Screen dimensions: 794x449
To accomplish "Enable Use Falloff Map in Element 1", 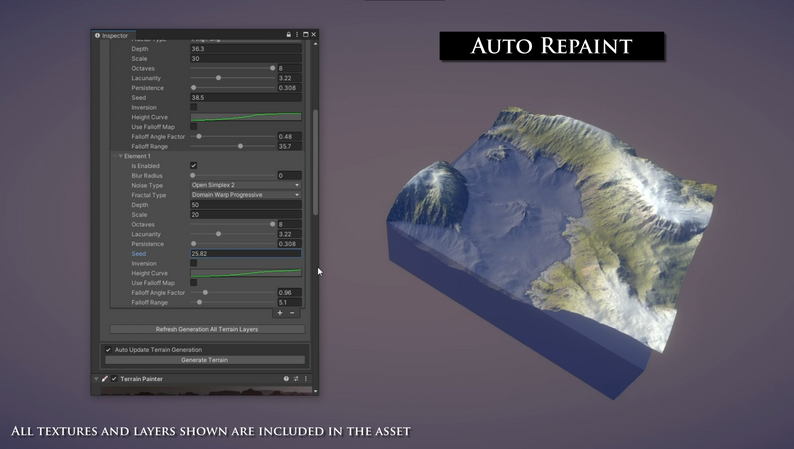I will coord(194,283).
